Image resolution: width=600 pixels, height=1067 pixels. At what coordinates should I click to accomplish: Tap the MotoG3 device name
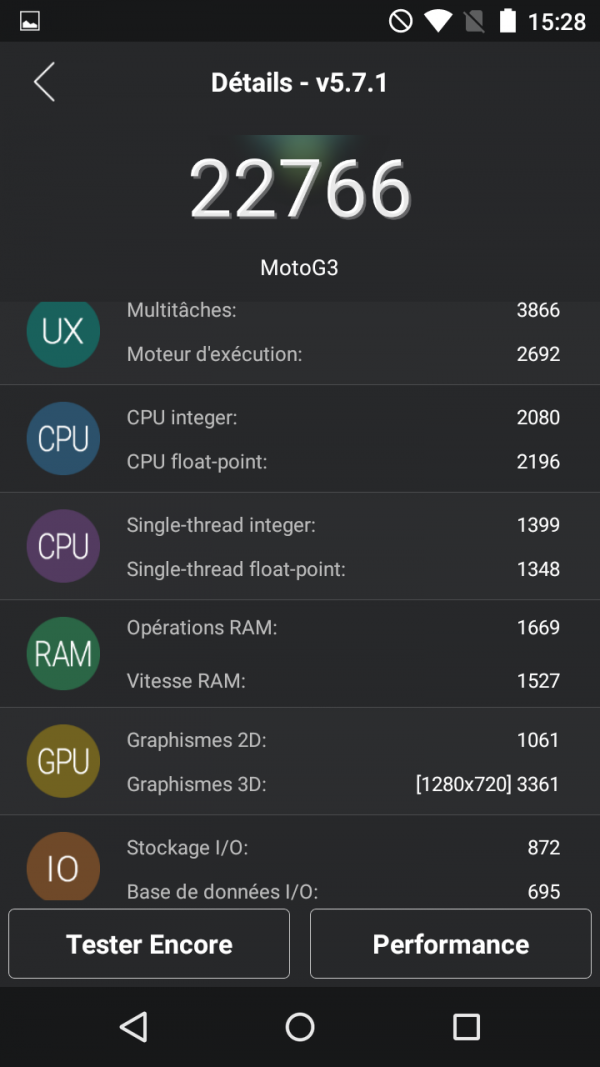(x=300, y=268)
